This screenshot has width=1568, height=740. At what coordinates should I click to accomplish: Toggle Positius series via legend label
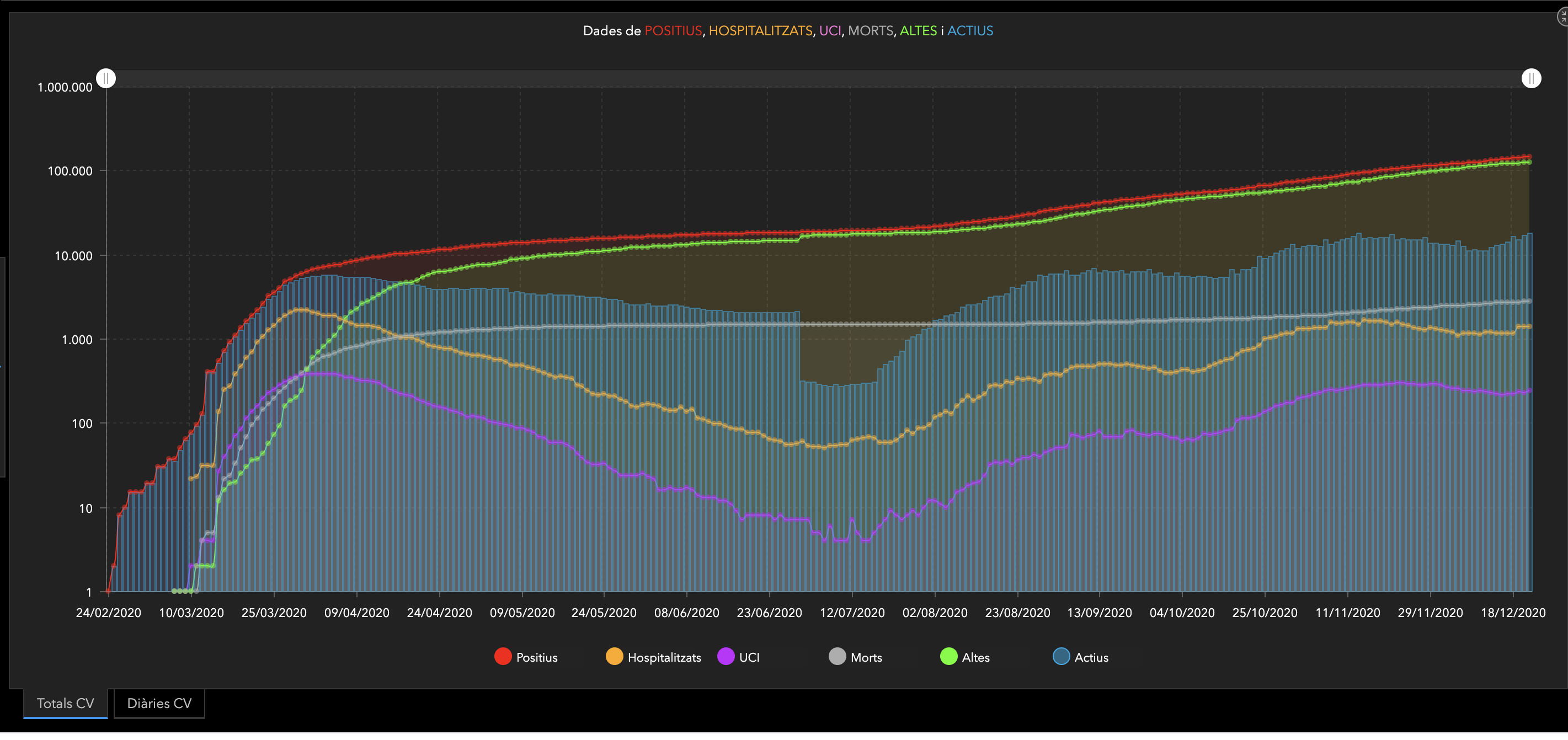click(536, 657)
